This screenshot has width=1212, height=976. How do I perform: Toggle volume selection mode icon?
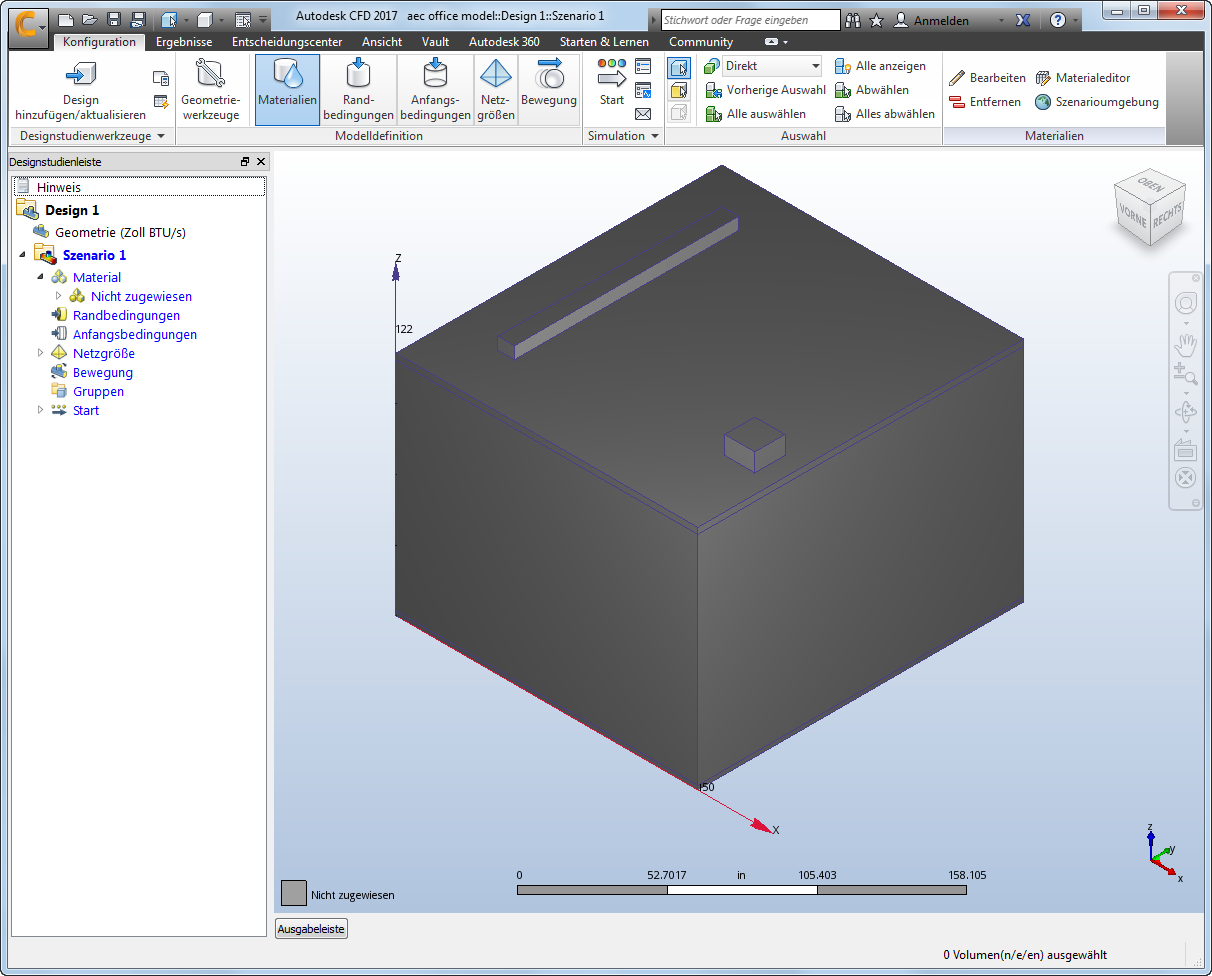[x=679, y=67]
